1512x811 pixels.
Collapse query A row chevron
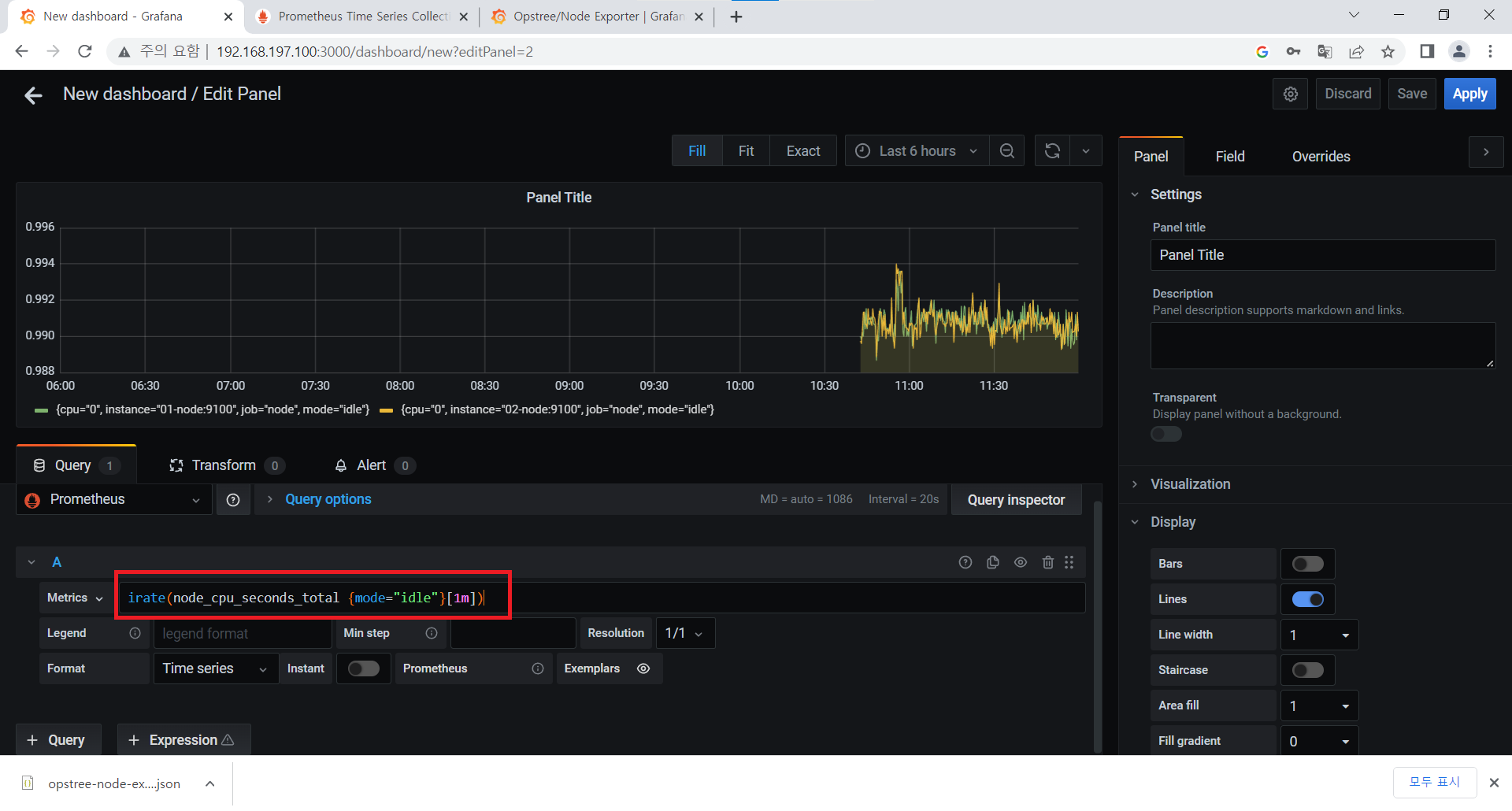tap(31, 562)
